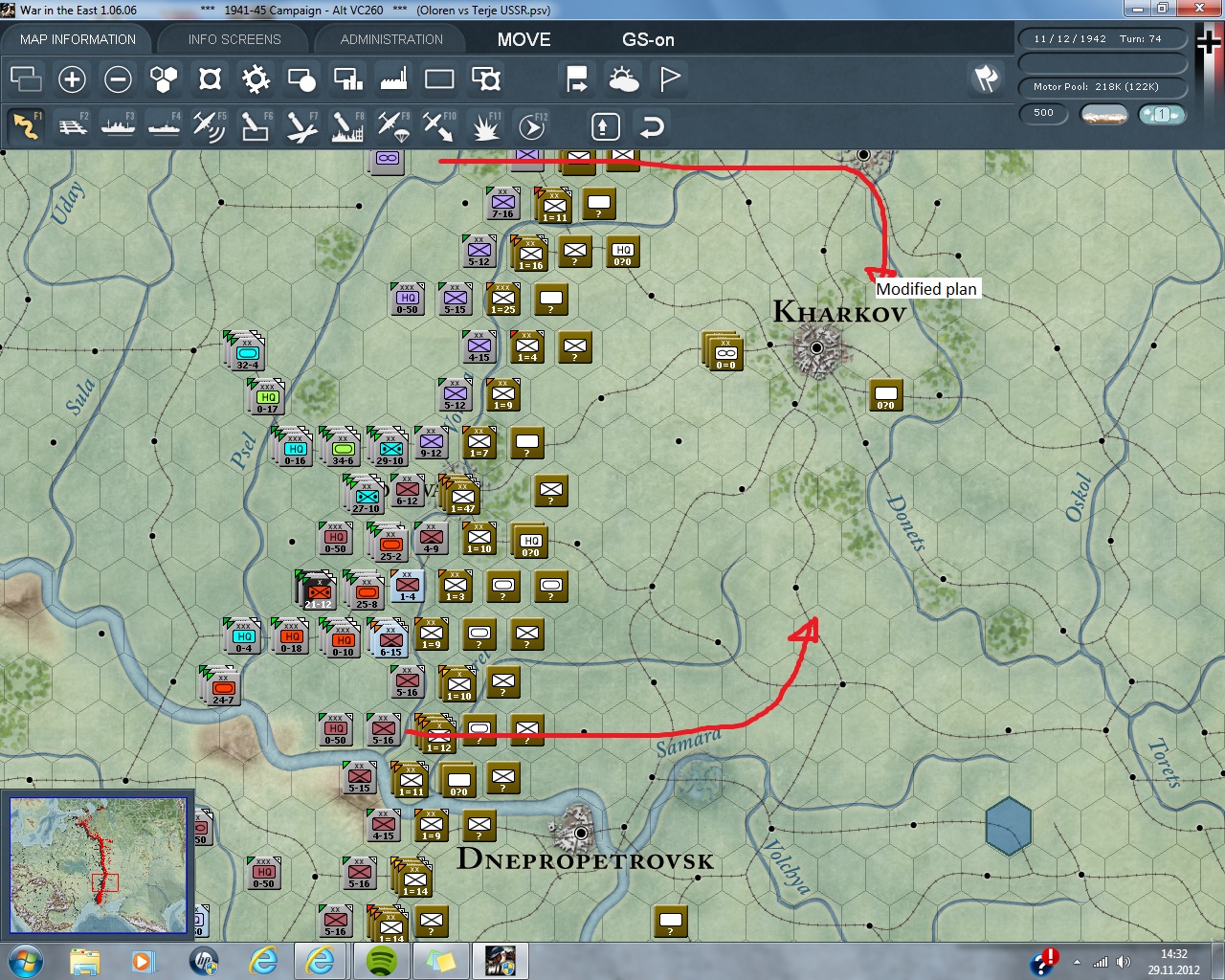Click the overlapping windows icon in toolbar
This screenshot has width=1225, height=980.
pos(26,79)
